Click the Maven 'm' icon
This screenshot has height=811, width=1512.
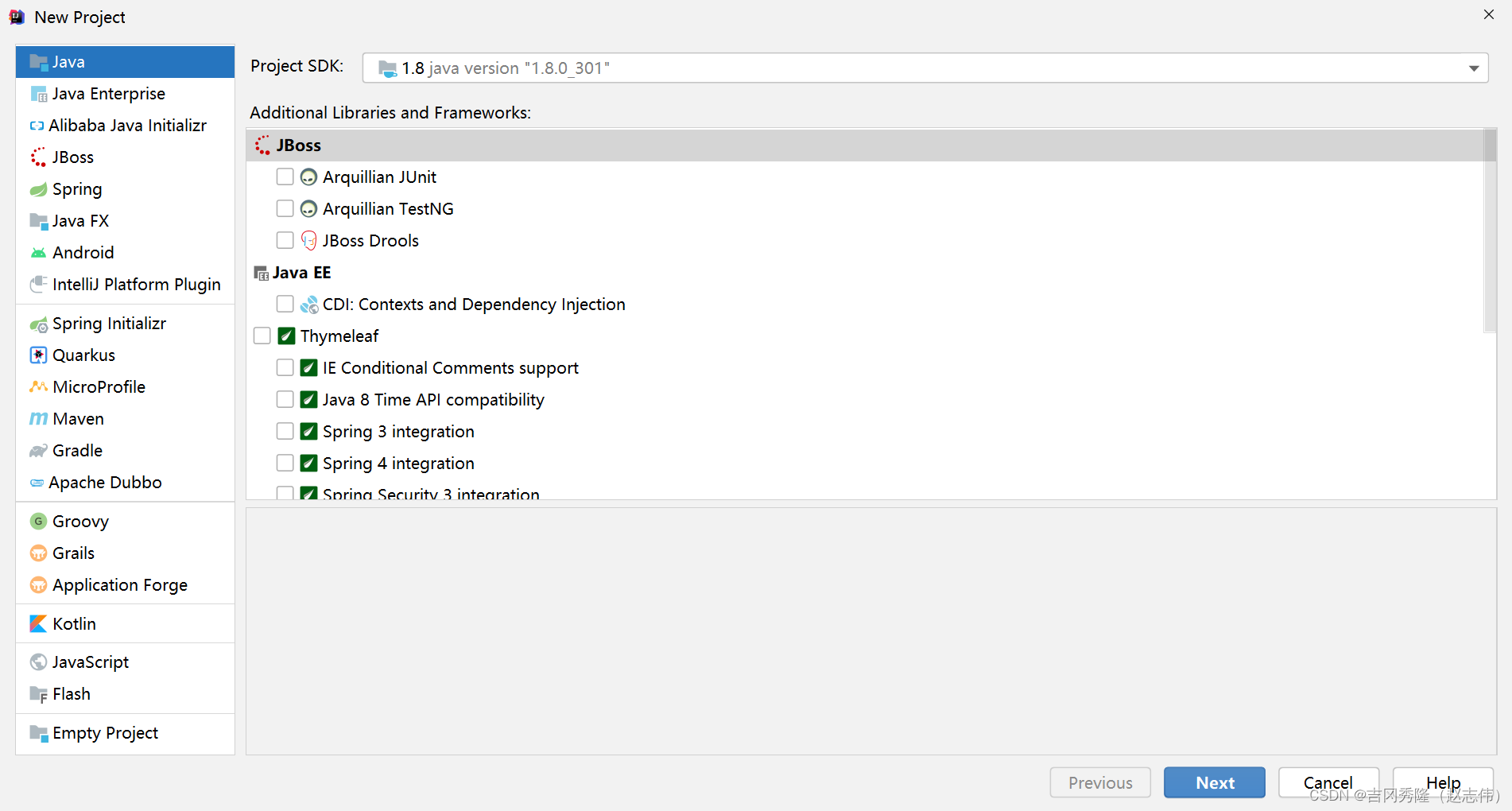[x=38, y=419]
